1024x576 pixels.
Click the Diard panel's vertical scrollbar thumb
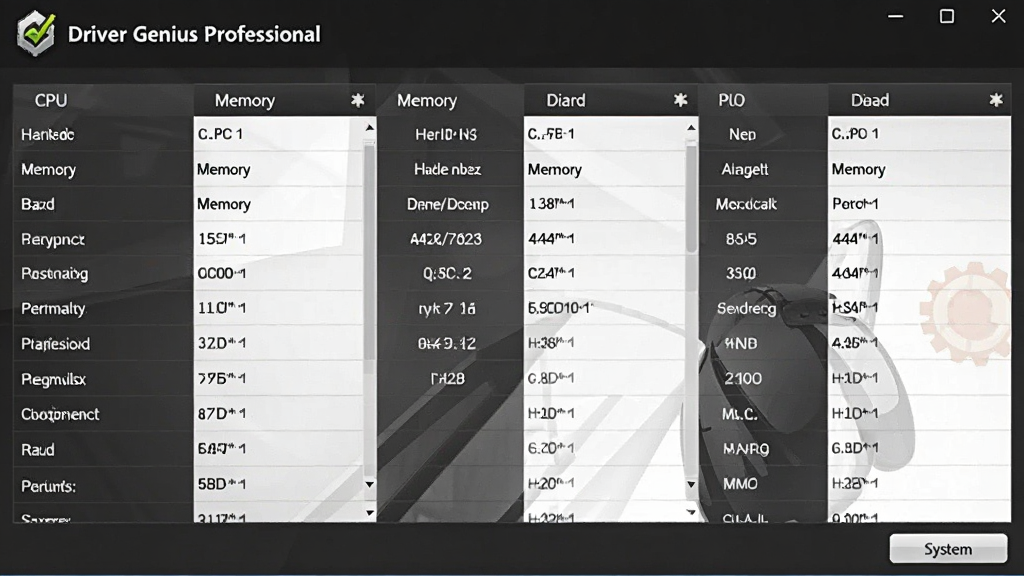[691, 199]
